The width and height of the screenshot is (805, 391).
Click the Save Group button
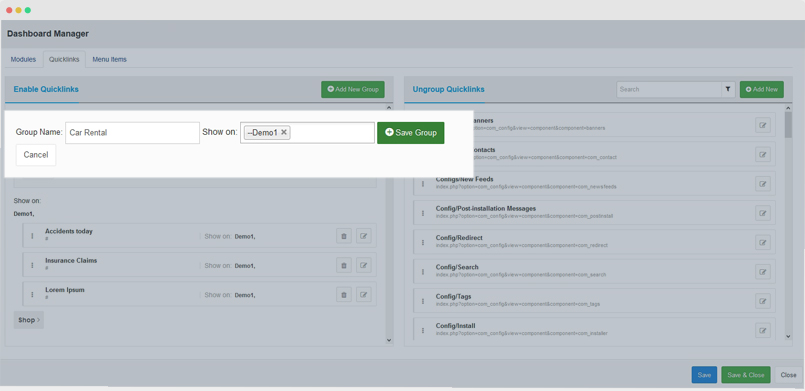(411, 132)
